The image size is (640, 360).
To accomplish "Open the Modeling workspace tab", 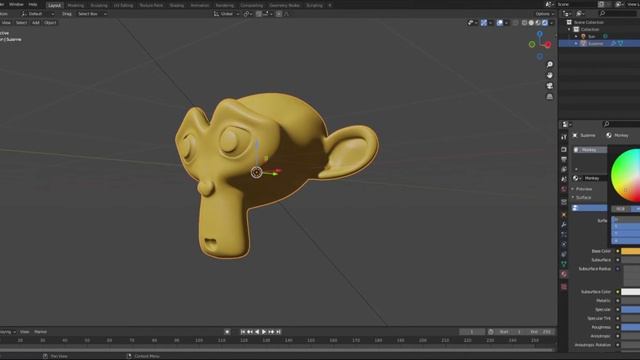I will coord(76,5).
